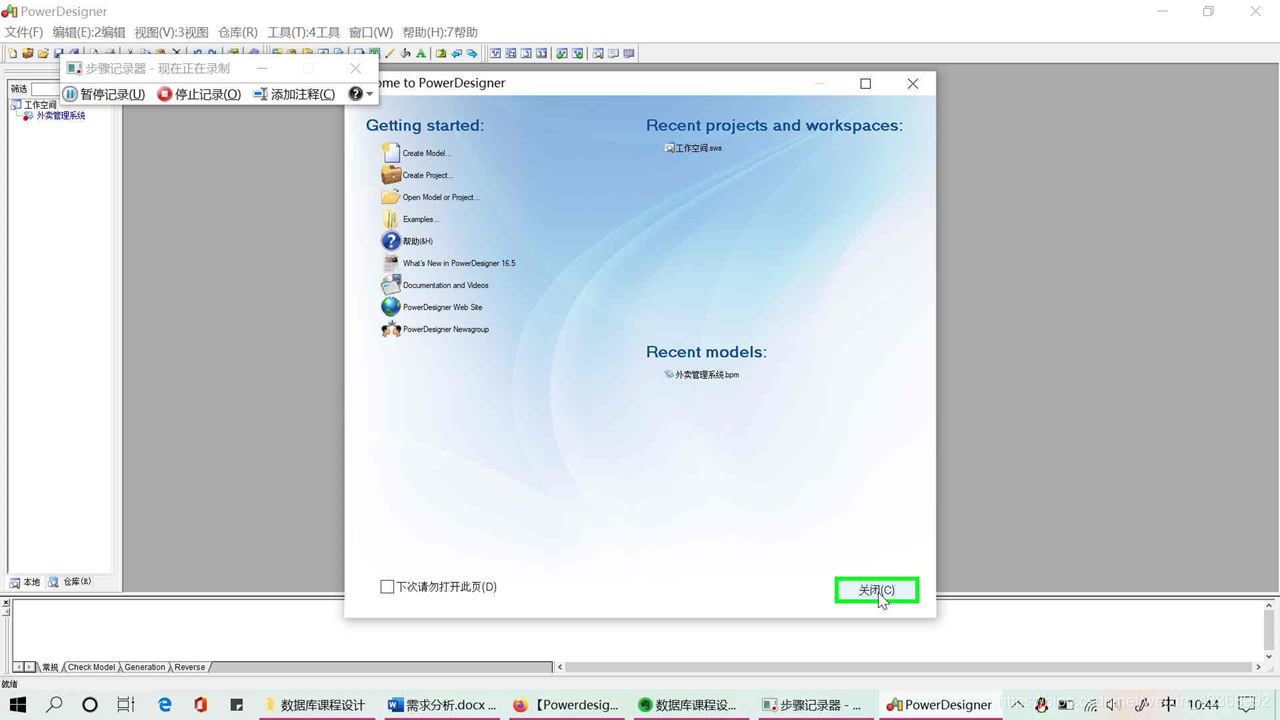Click the green letter A toolbar icon
The height and width of the screenshot is (720, 1280).
[421, 54]
